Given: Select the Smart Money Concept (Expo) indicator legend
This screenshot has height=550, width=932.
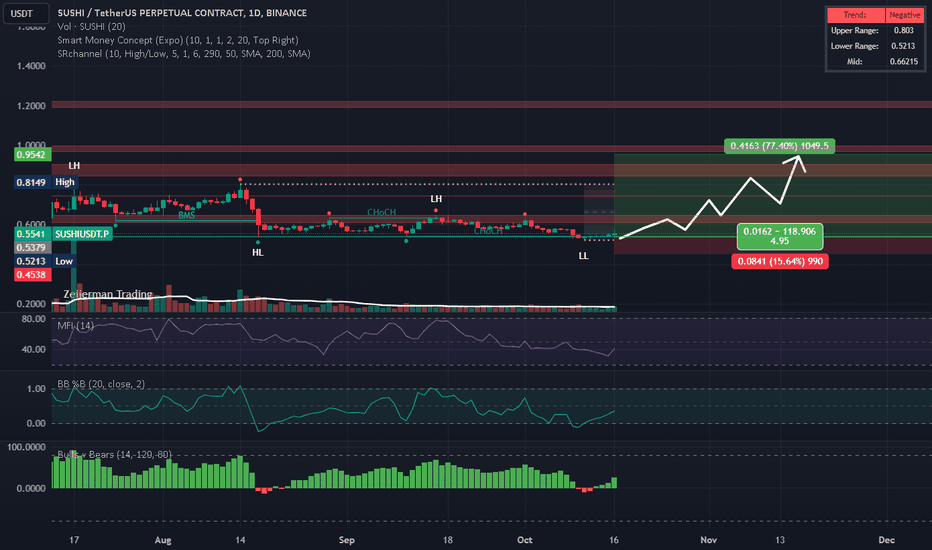Looking at the screenshot, I should click(178, 40).
